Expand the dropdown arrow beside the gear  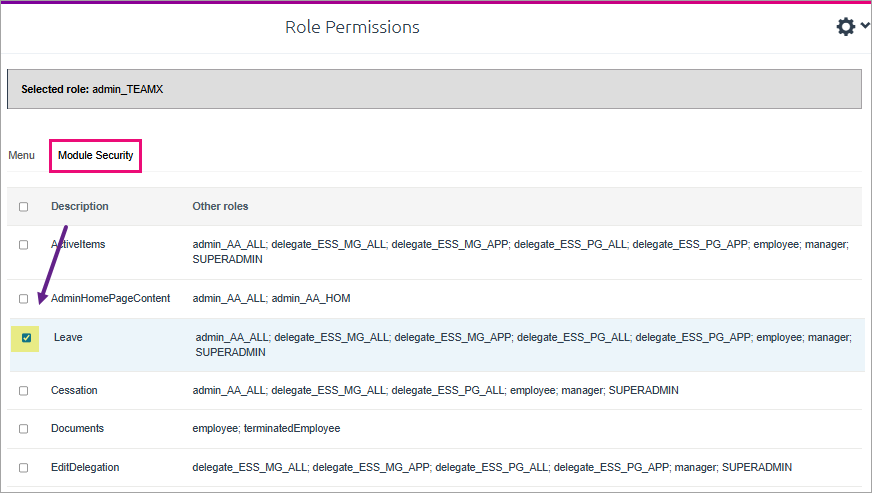[x=865, y=27]
